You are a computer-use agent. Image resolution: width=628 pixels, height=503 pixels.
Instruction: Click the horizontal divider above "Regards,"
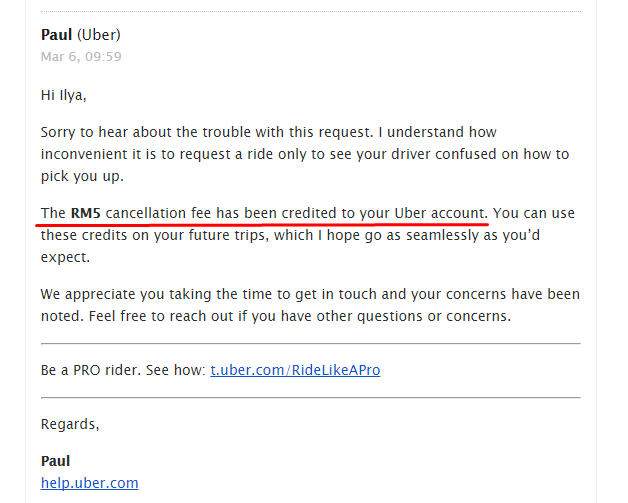coord(310,398)
